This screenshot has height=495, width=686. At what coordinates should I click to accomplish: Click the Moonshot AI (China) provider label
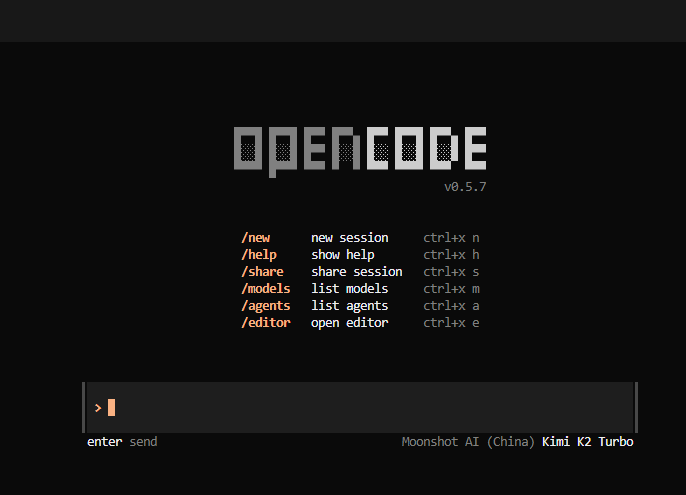click(x=468, y=442)
